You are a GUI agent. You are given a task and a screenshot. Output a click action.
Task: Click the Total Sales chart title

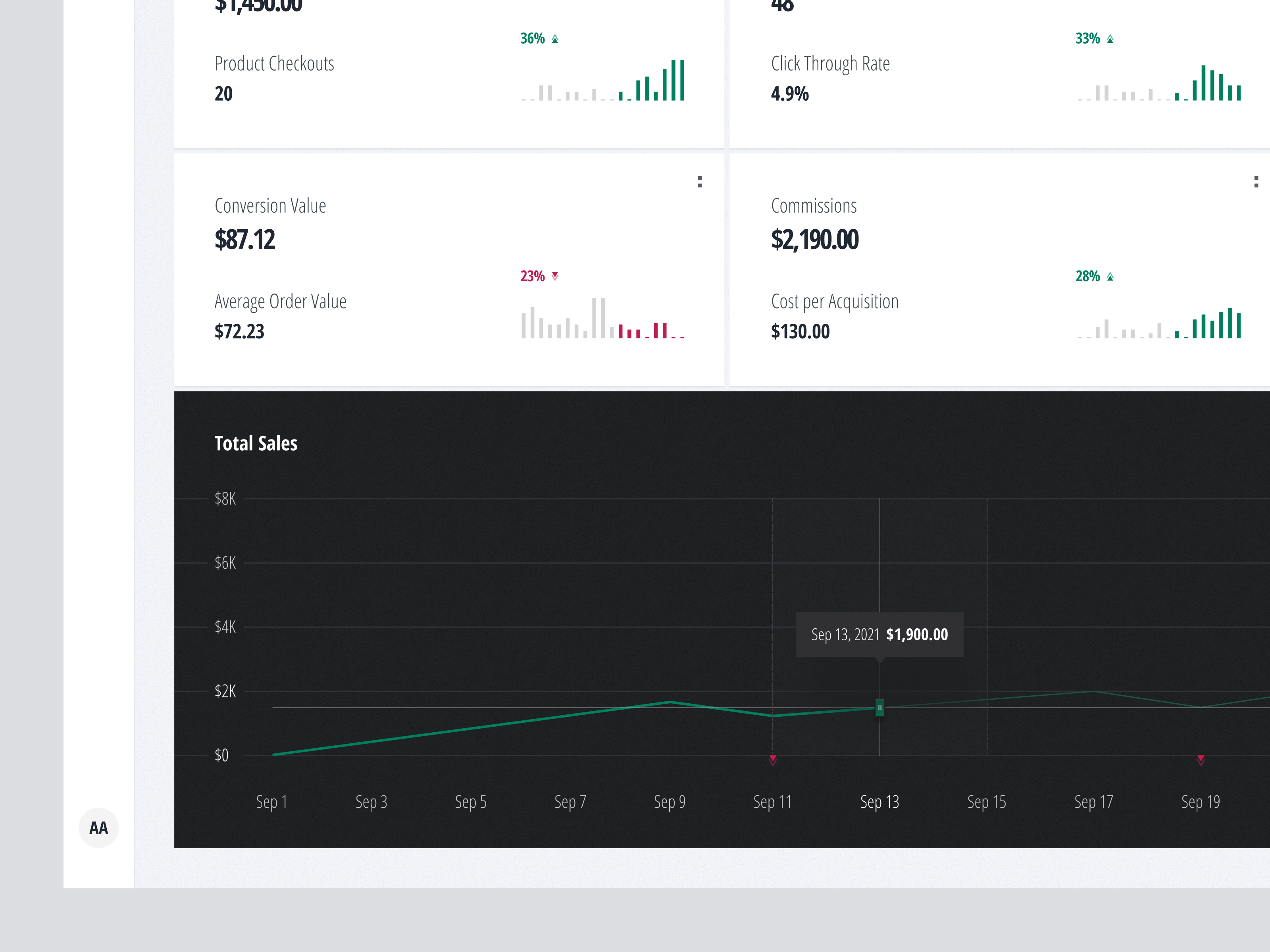[x=256, y=443]
